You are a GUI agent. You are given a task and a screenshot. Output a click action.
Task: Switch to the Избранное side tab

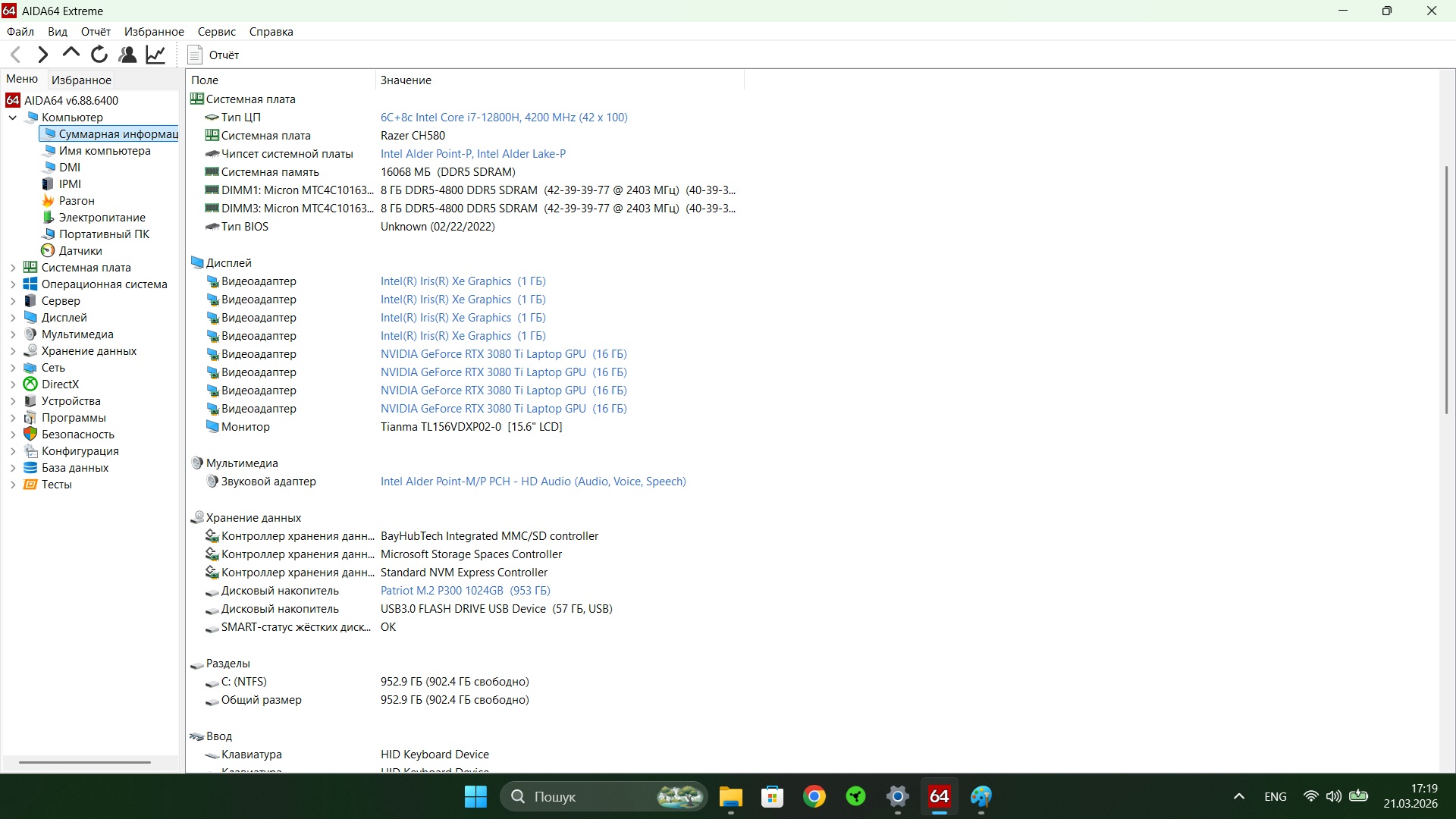point(81,80)
